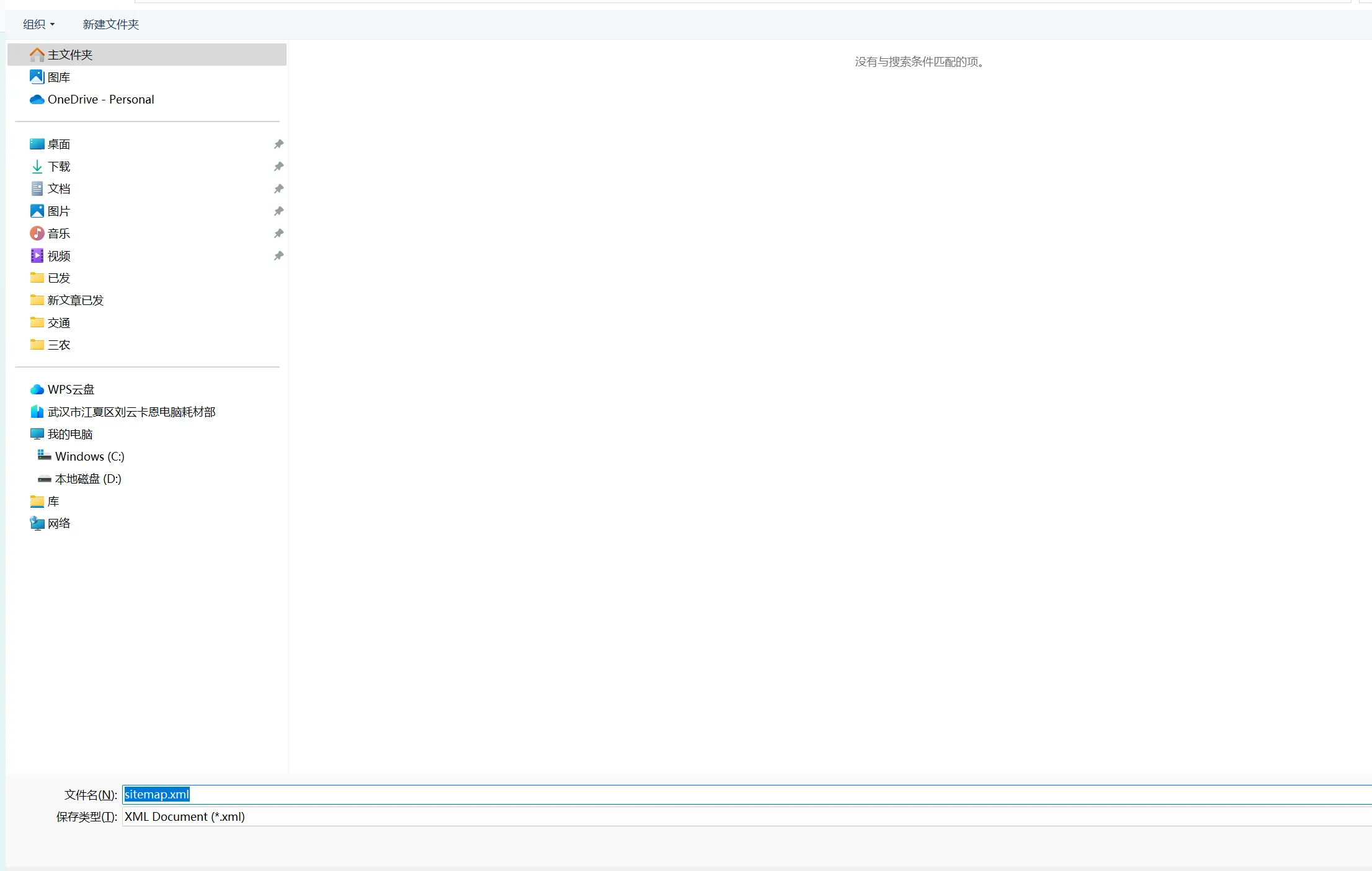Viewport: 1372px width, 871px height.
Task: Click the 文件名 field containing sitemap.xml
Action: (x=747, y=794)
